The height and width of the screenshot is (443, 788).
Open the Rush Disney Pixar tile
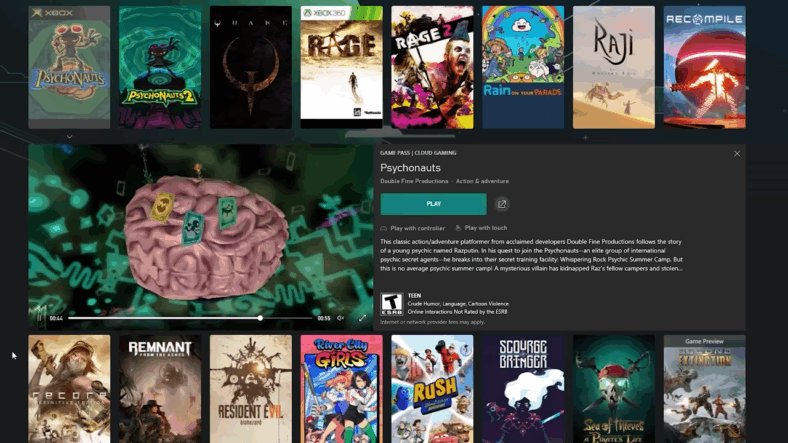(x=432, y=389)
